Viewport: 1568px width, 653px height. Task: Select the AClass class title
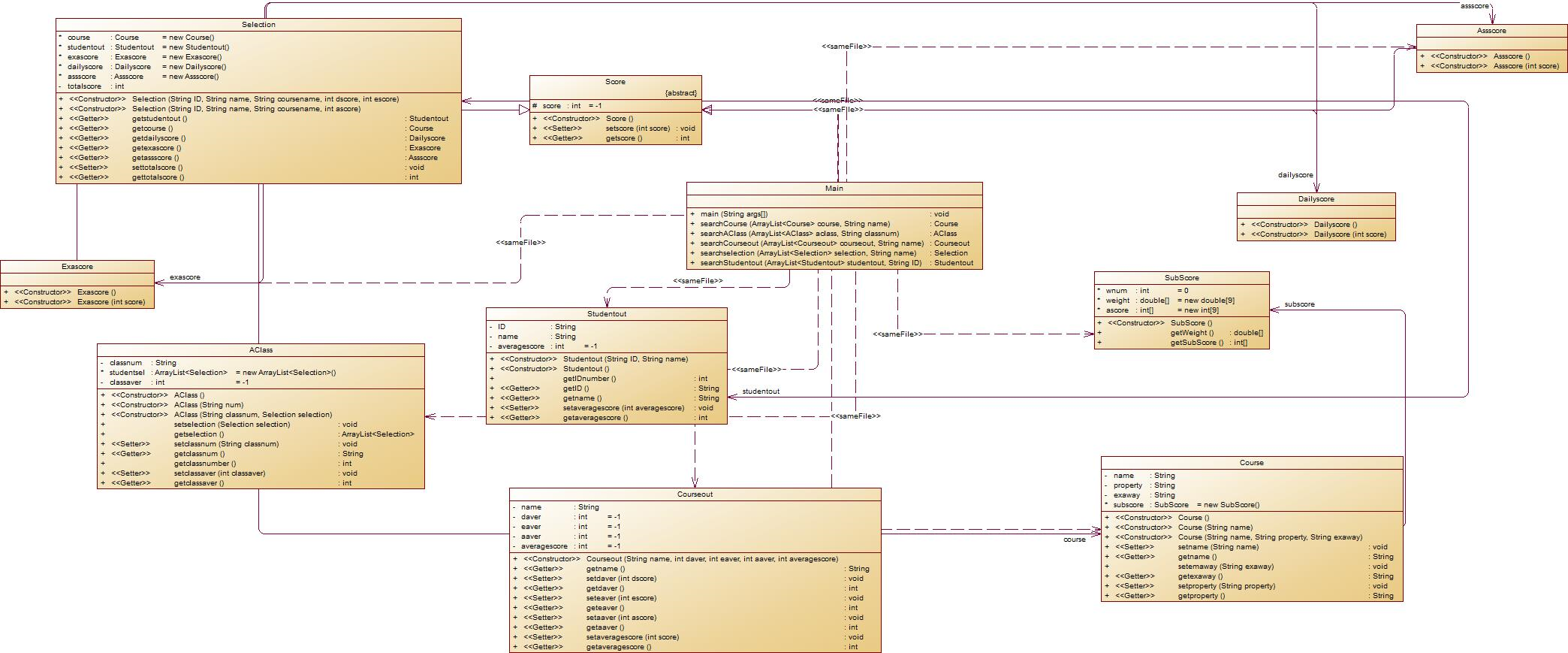pos(261,350)
